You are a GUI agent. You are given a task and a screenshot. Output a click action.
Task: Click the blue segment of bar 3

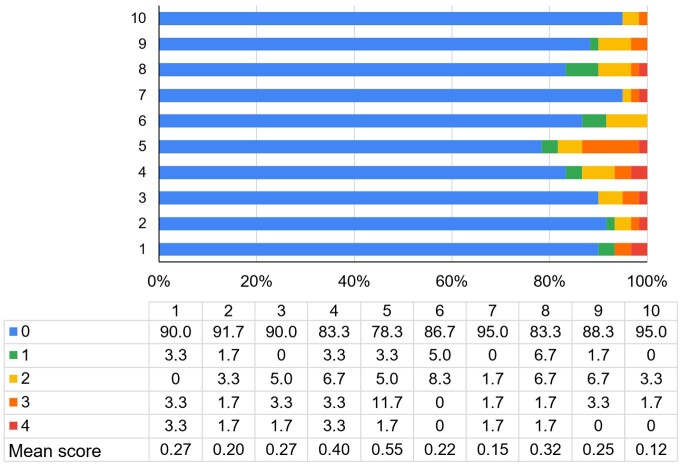coord(378,198)
